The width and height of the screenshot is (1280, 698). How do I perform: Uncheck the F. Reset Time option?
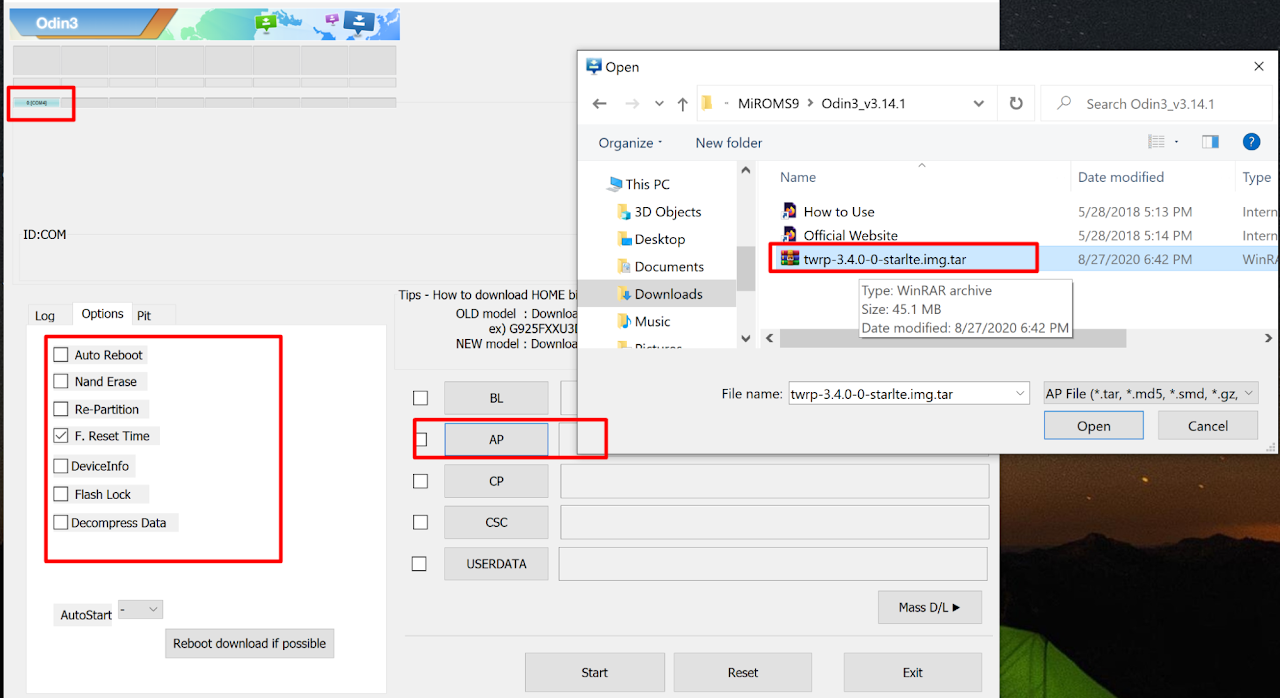(x=62, y=436)
